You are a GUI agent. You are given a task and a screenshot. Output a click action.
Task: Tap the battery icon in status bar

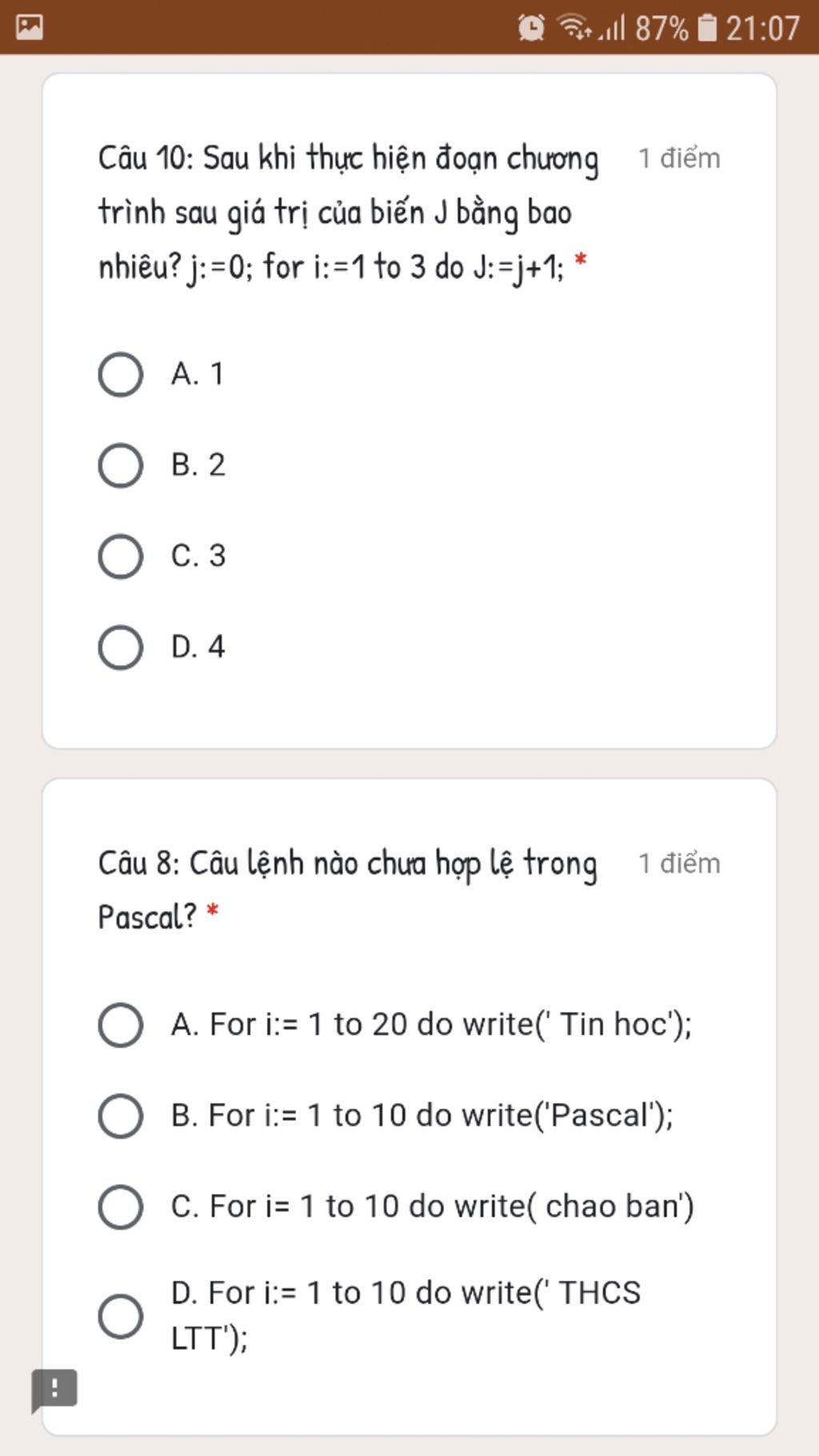tap(708, 28)
